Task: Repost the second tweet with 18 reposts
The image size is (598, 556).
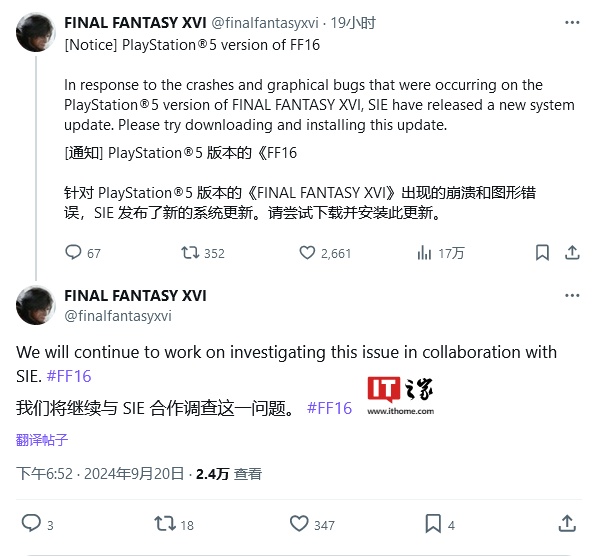Action: coord(174,524)
